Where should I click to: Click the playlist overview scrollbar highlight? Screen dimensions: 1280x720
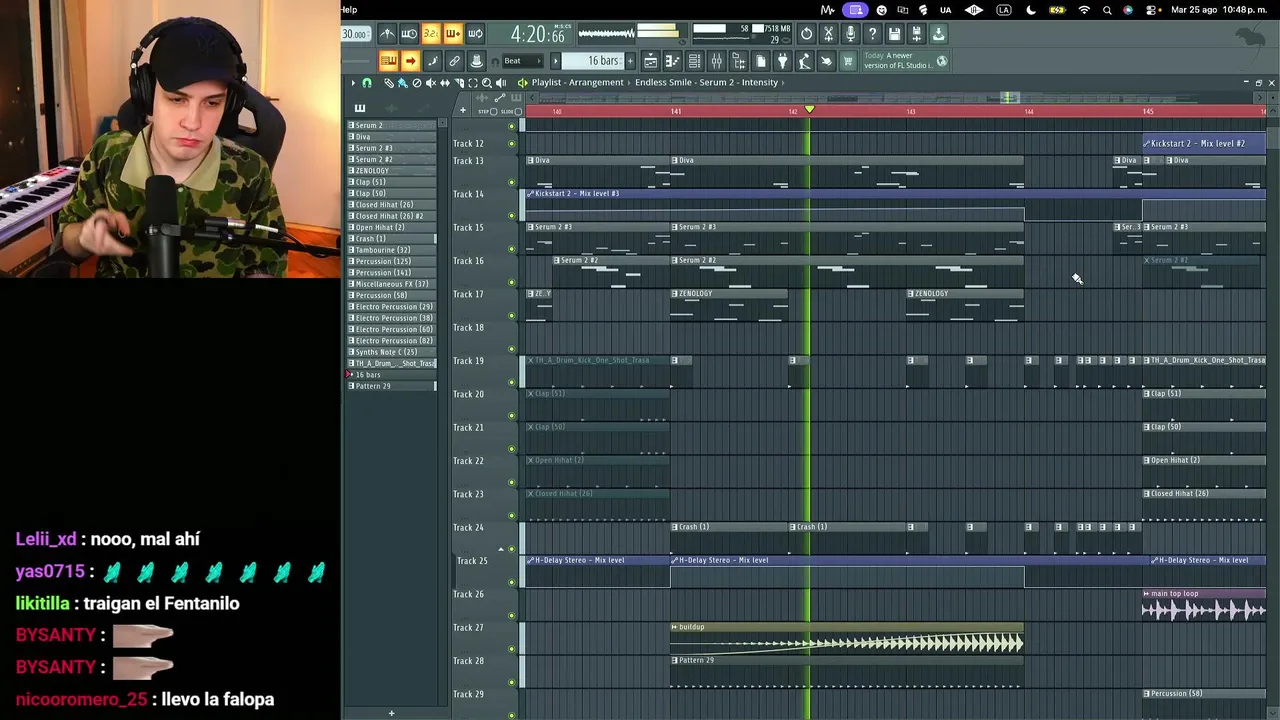click(1010, 98)
